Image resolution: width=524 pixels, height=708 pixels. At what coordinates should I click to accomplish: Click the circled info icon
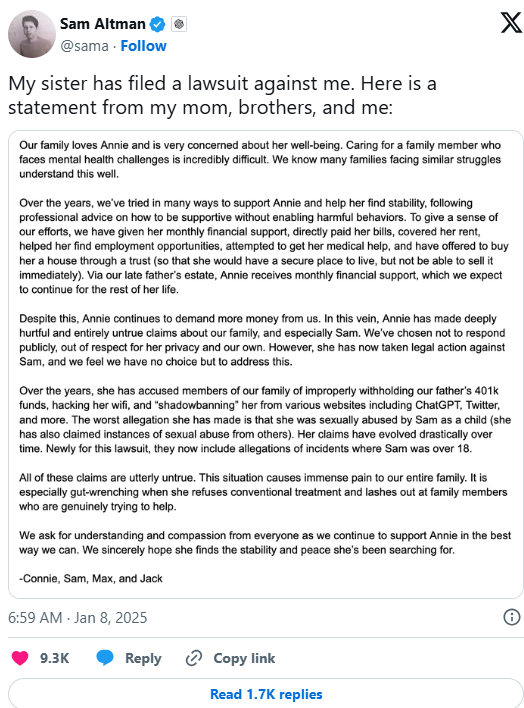point(511,617)
